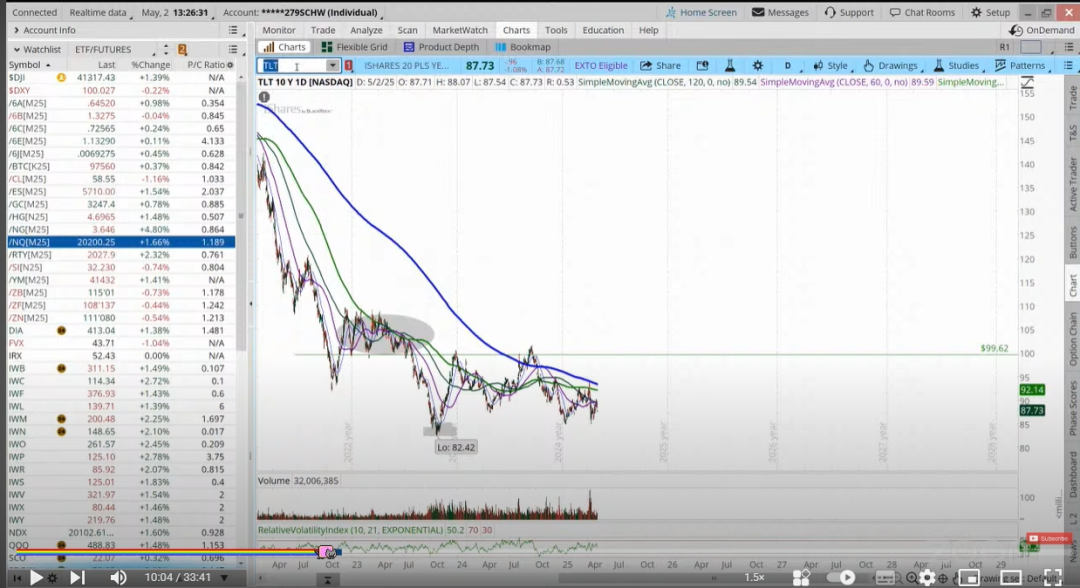The width and height of the screenshot is (1080, 588).
Task: Click the right-axis price scale toggle icon
Action: pyautogui.click(x=1027, y=83)
